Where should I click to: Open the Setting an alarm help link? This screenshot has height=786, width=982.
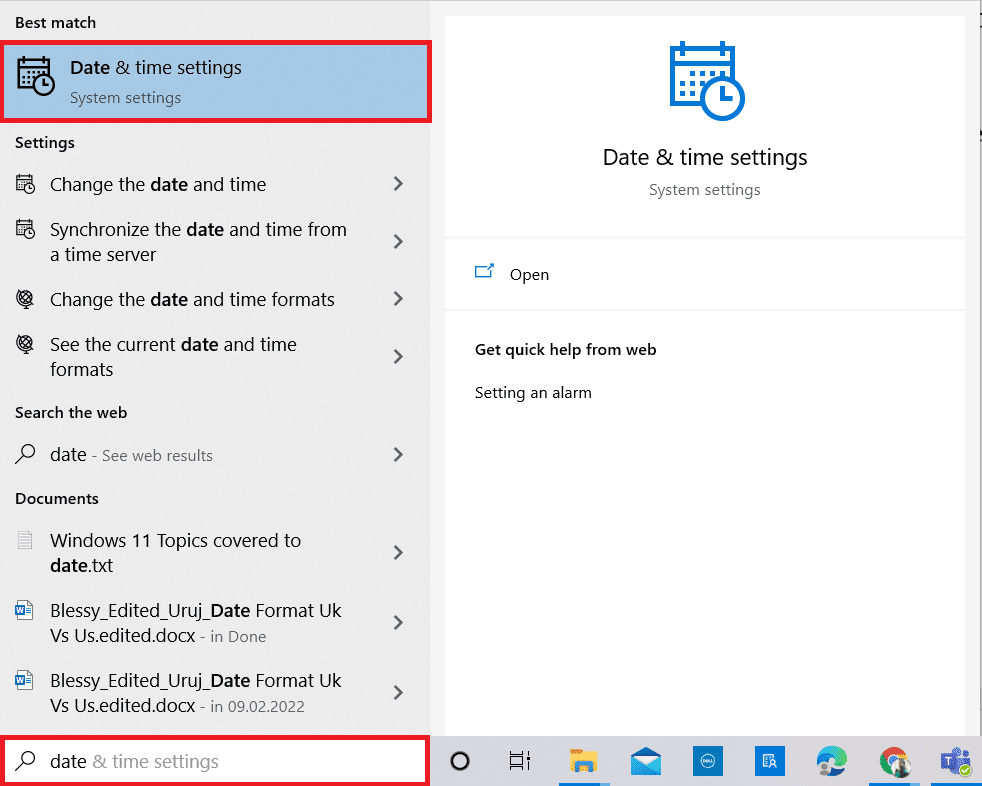point(532,392)
